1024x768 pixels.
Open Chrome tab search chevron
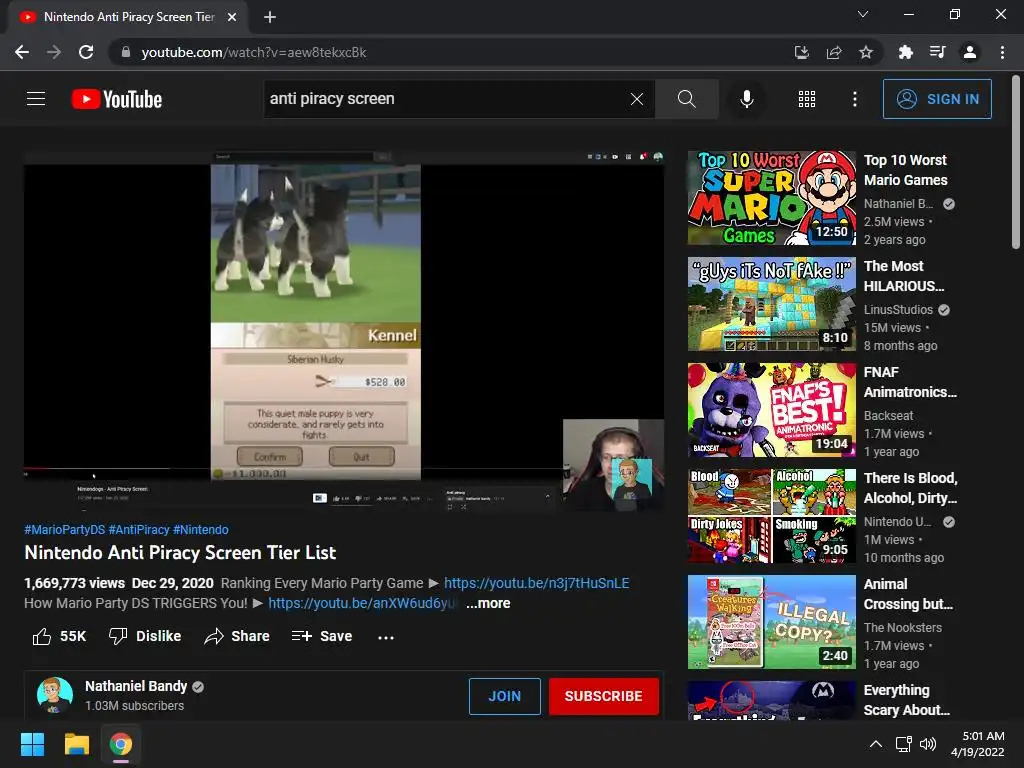[x=863, y=14]
